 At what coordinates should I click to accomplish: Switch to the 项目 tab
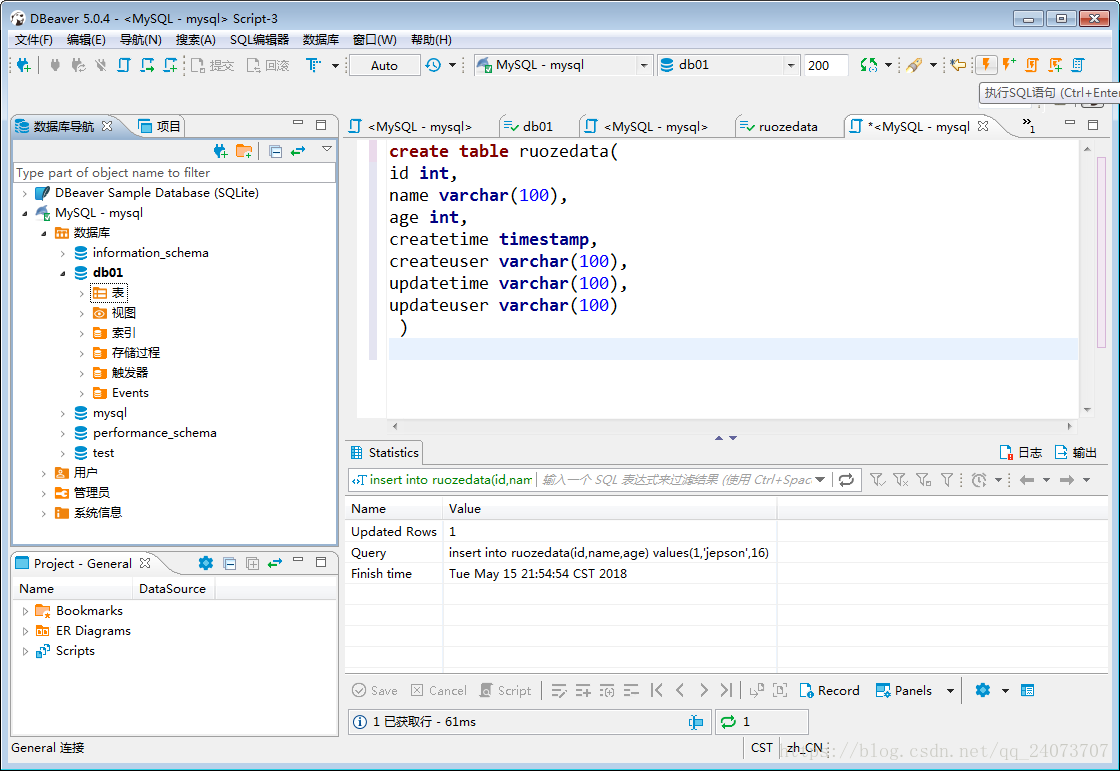point(159,126)
